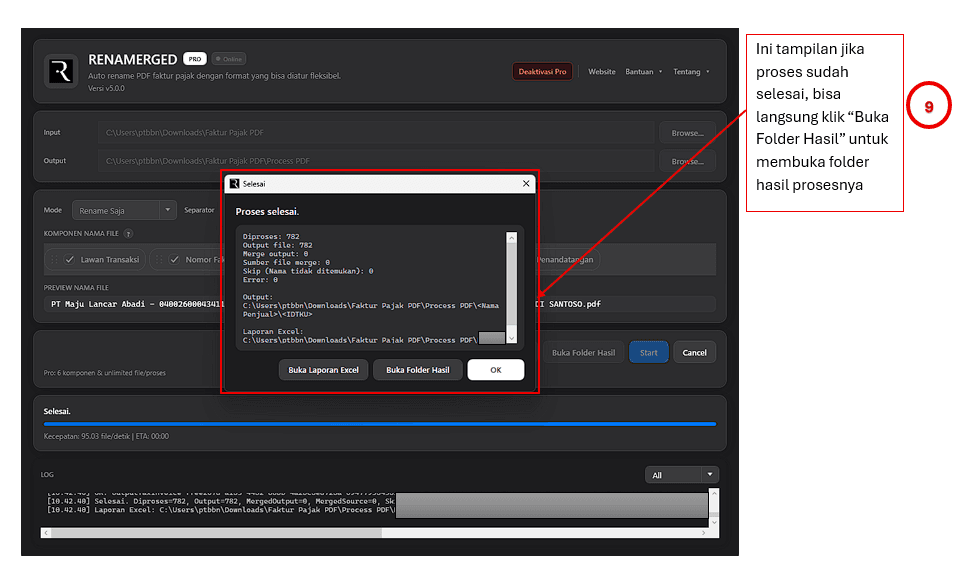Viewport: 960px width, 576px height.
Task: Click the R icon in the Selesai dialog title
Action: coord(234,184)
